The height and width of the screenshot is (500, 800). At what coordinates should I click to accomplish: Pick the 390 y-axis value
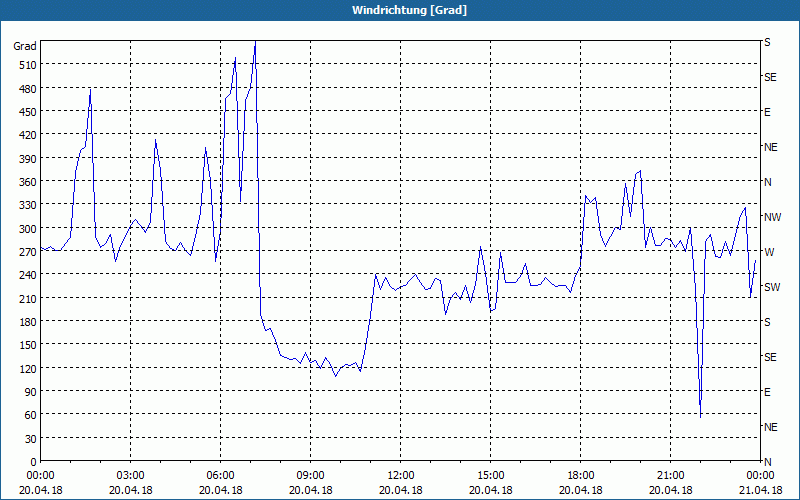coord(28,159)
